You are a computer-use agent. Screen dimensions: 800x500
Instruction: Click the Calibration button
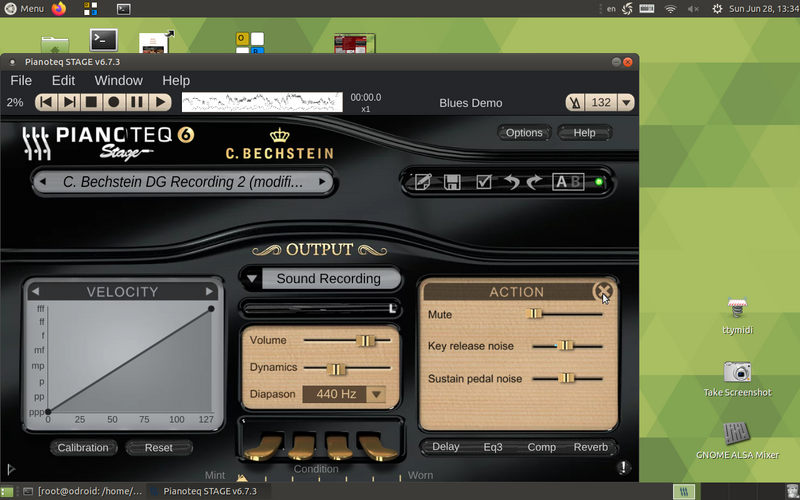[x=83, y=448]
